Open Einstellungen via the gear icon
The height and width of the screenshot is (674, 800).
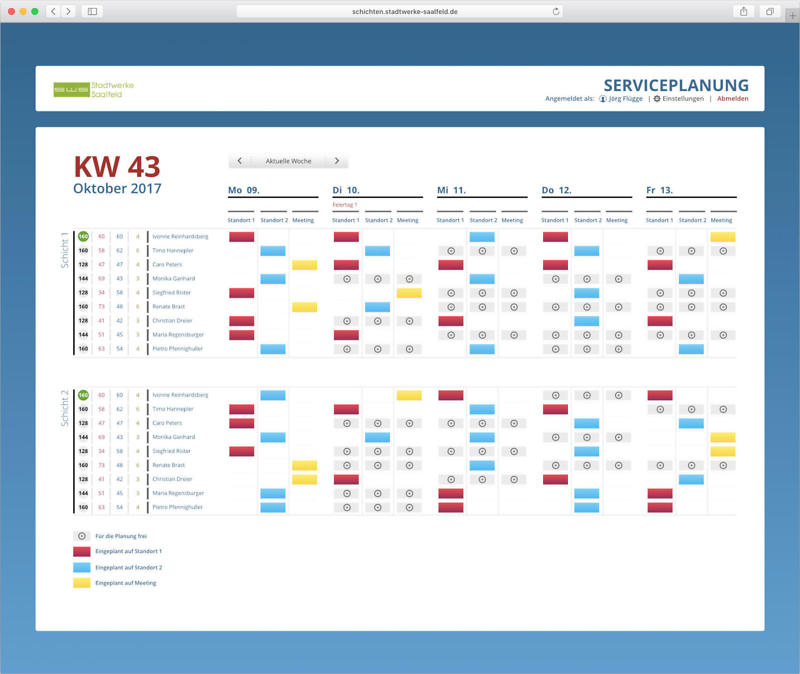(x=657, y=99)
